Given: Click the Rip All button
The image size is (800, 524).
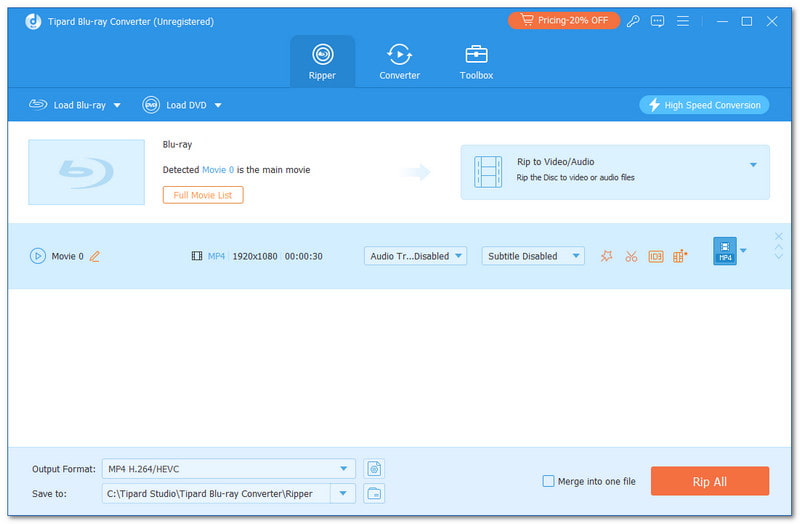Looking at the screenshot, I should 710,481.
